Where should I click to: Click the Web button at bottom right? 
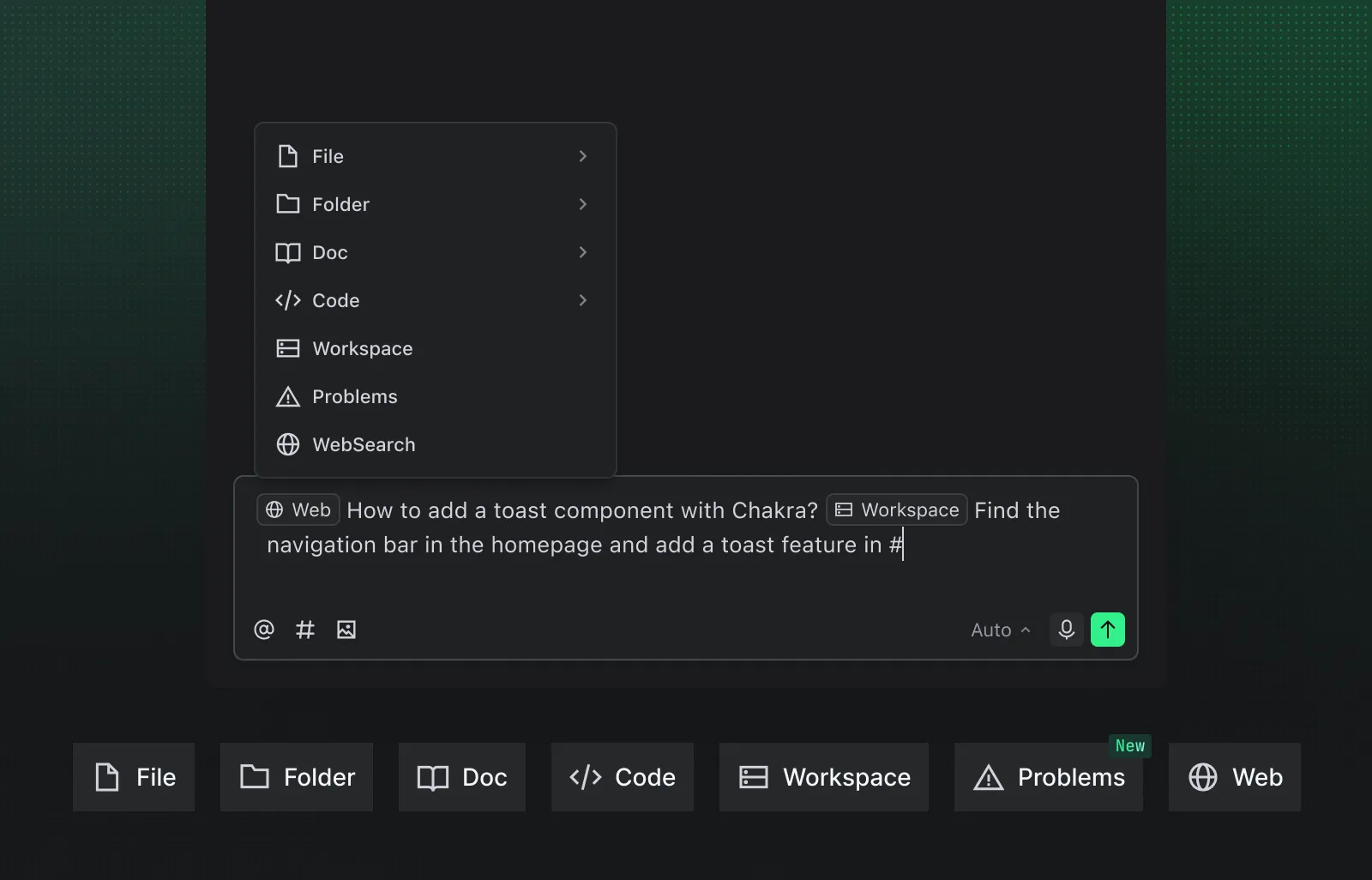[1234, 777]
